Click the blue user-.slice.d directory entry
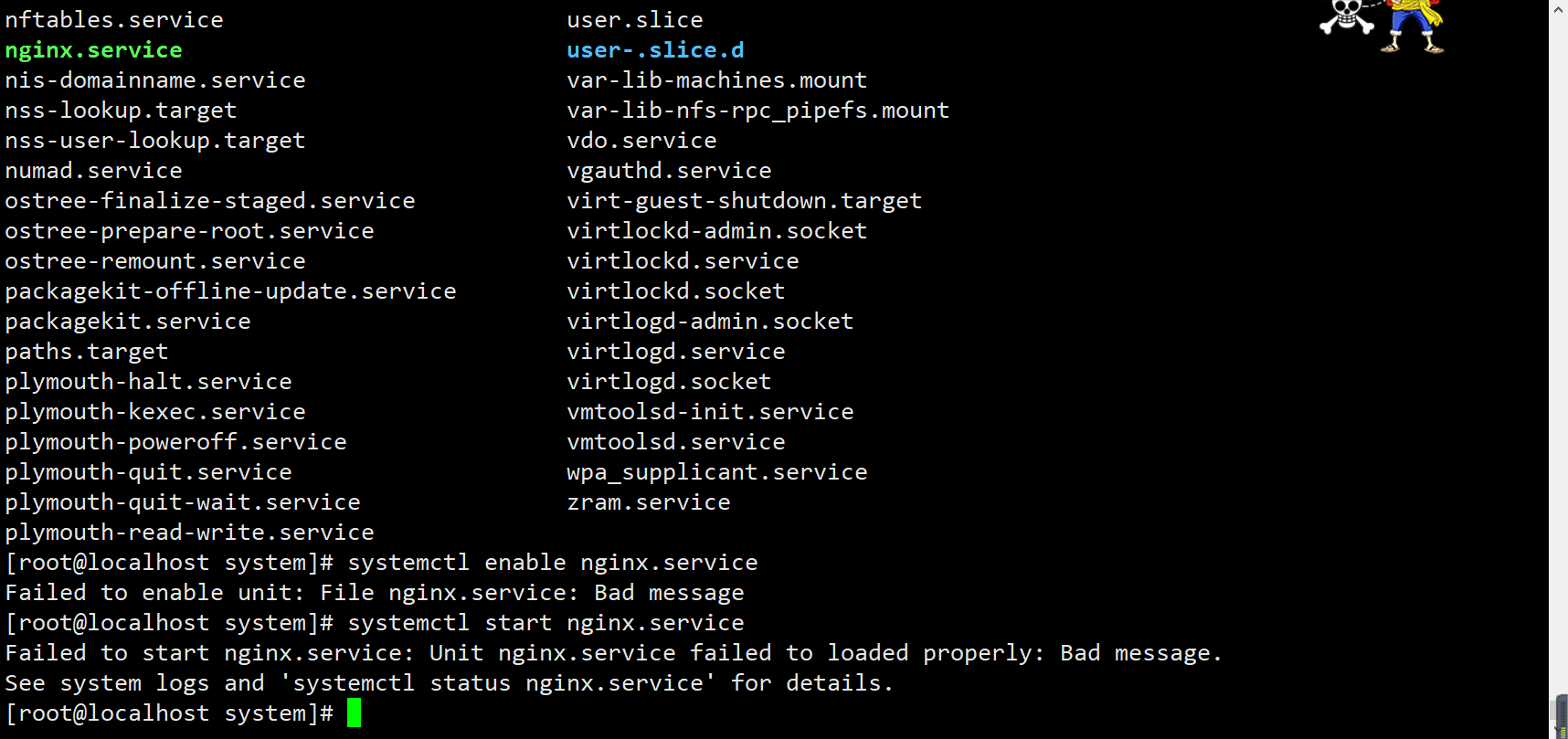Image resolution: width=1568 pixels, height=739 pixels. (x=655, y=50)
